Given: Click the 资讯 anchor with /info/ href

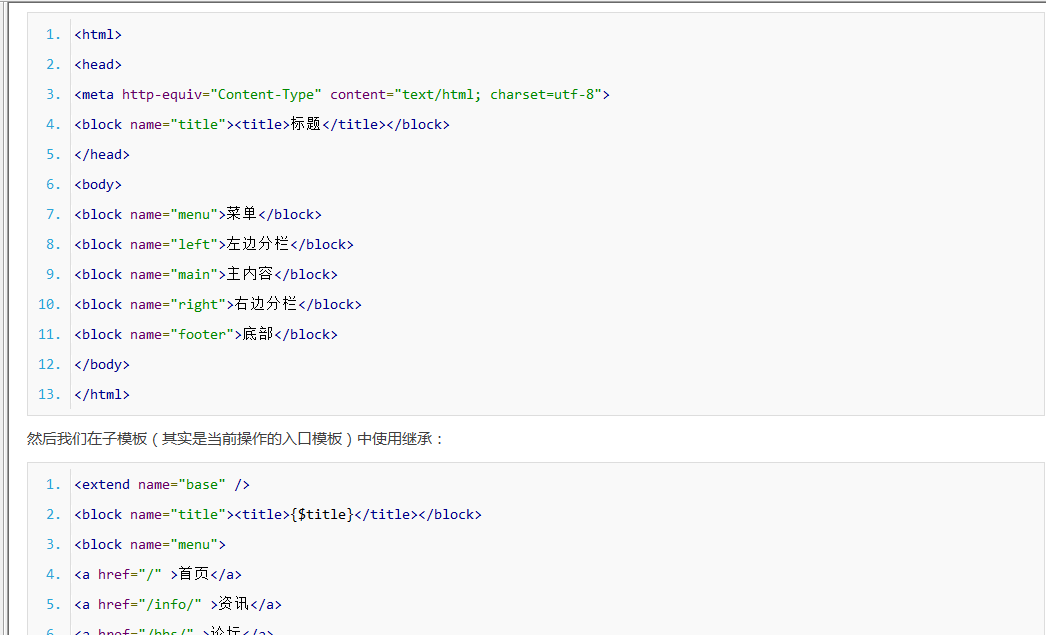Looking at the screenshot, I should [x=177, y=605].
